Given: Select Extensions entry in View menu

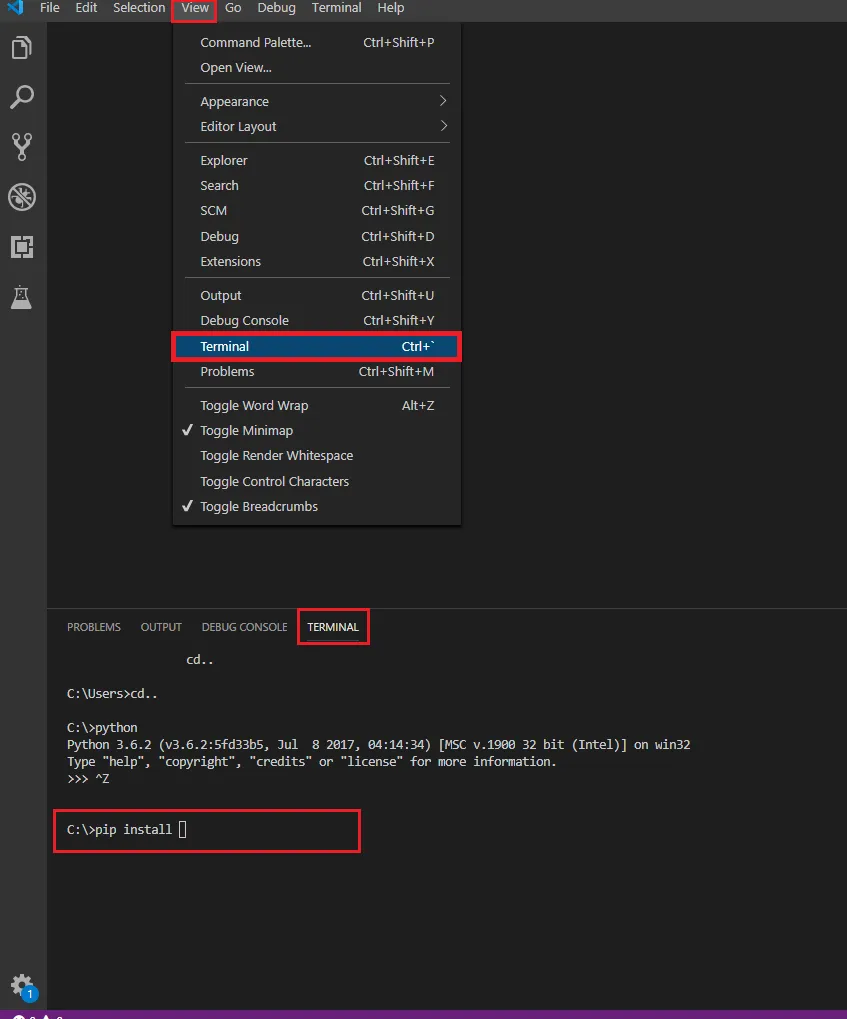Looking at the screenshot, I should click(x=317, y=261).
